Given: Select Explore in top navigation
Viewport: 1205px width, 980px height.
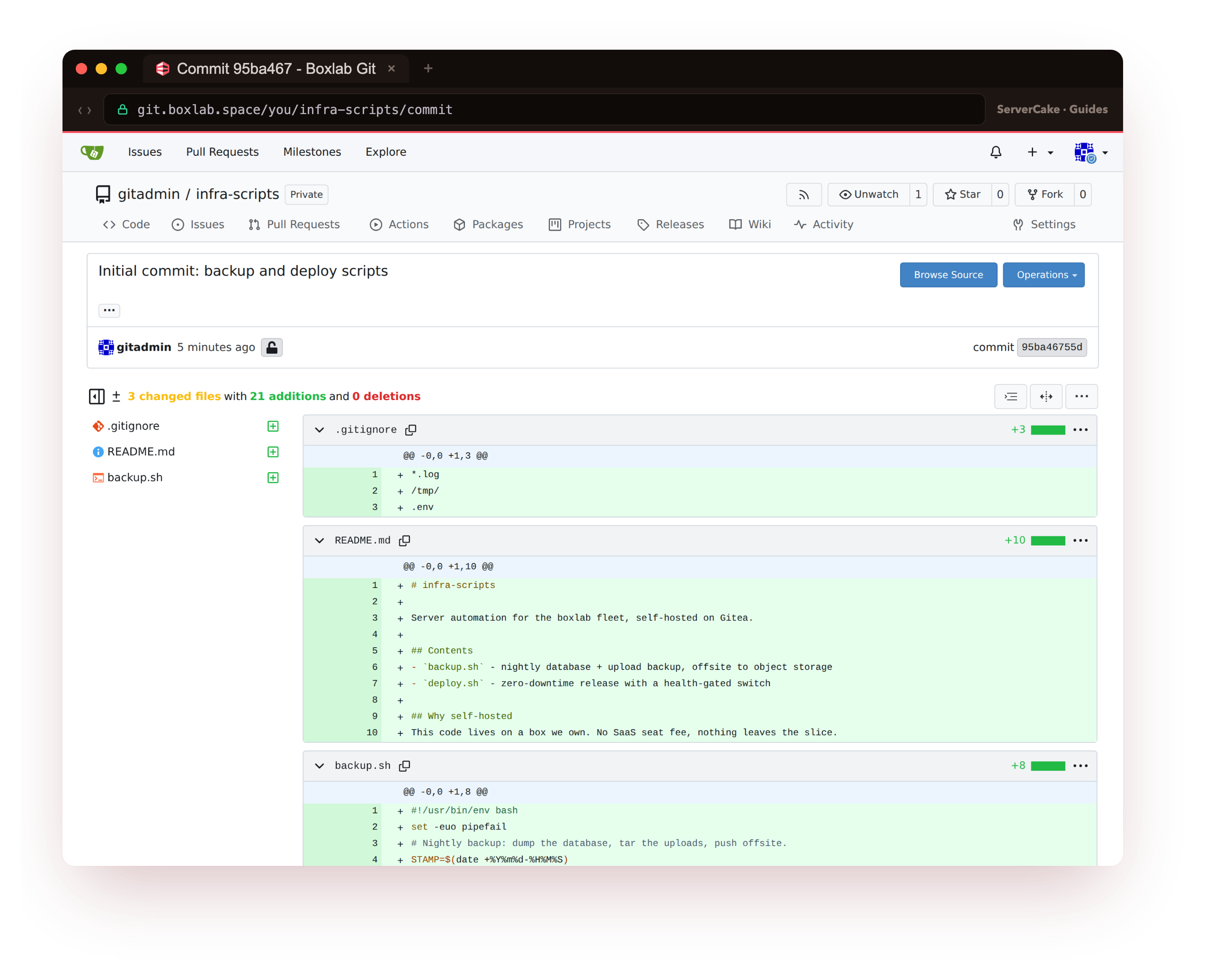Looking at the screenshot, I should pyautogui.click(x=386, y=152).
